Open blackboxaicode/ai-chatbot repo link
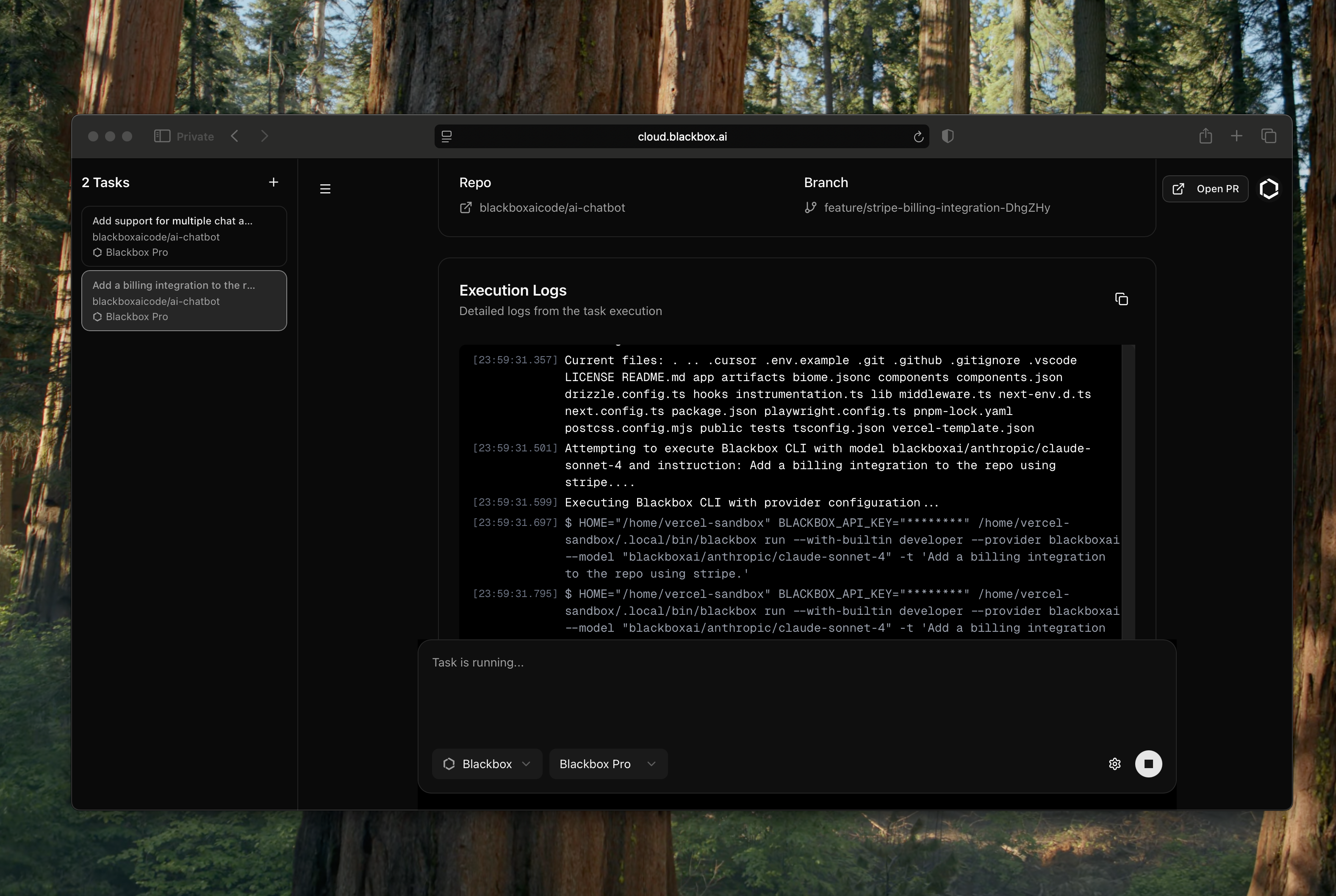Viewport: 1336px width, 896px height. click(x=552, y=208)
